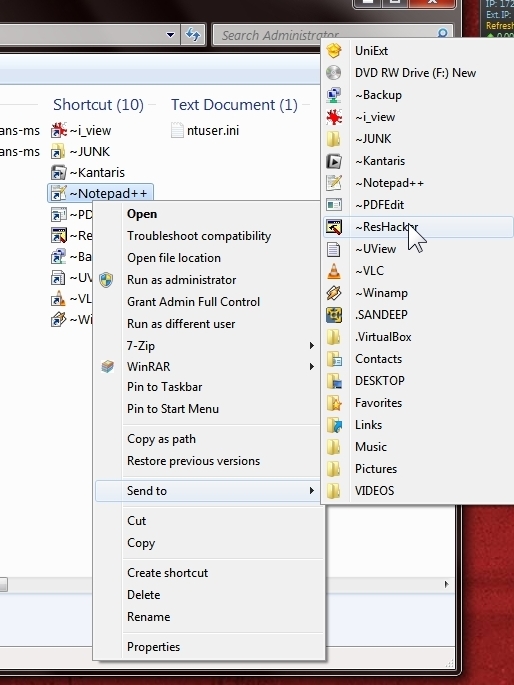Collapse the Text Document (1) group header
Screen dimensions: 514x685
coord(234,105)
